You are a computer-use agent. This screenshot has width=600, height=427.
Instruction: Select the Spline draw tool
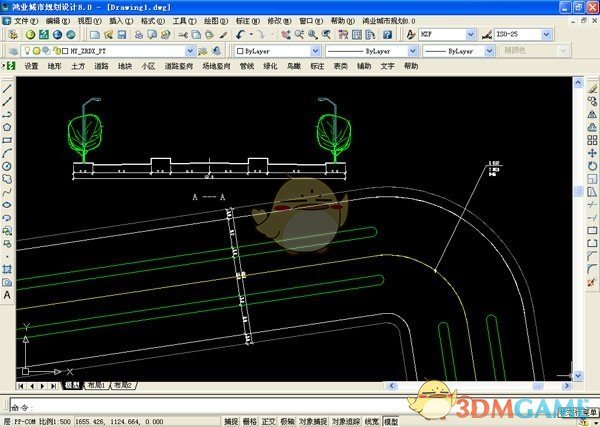(7, 192)
